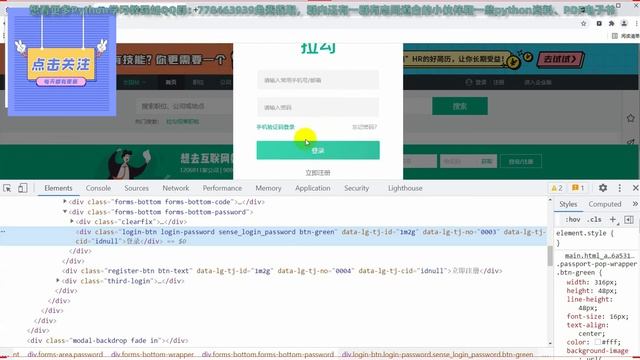Click the Elements panel vertical scrollbar
The height and width of the screenshot is (360, 640).
(x=550, y=257)
